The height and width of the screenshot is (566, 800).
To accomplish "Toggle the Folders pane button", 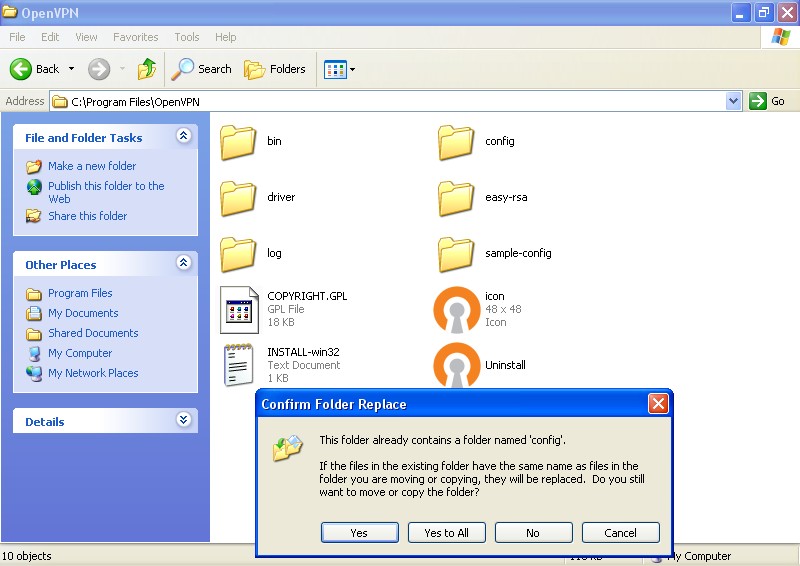I will click(275, 69).
